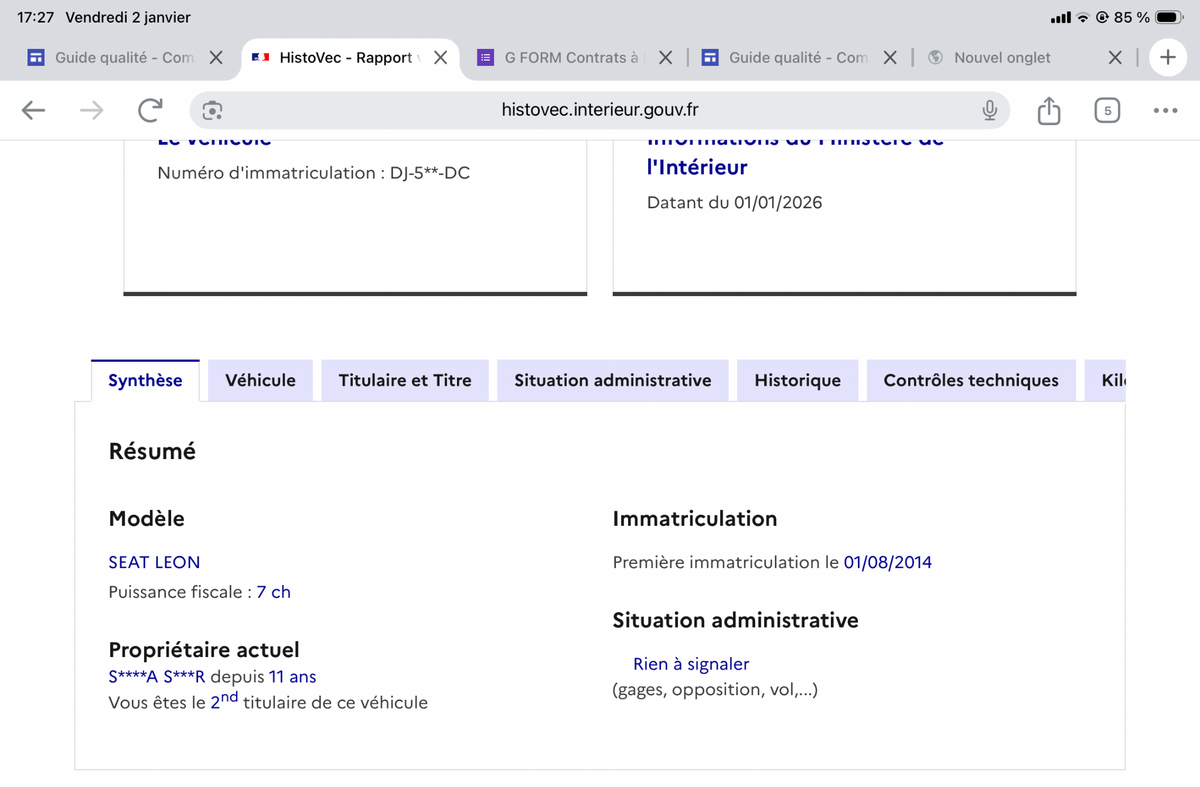Screen dimensions: 1200x788
Task: Reload the page with the refresh icon
Action: [x=150, y=111]
